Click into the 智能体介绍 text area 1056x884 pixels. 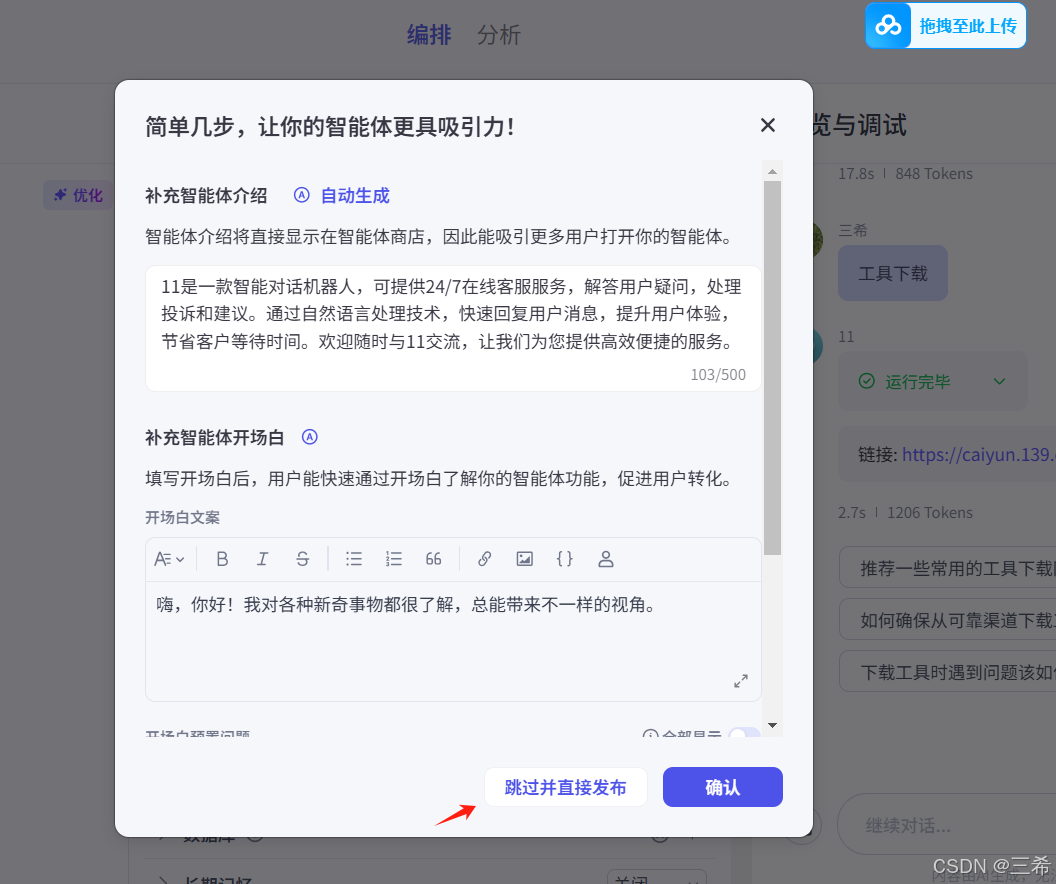tap(453, 328)
